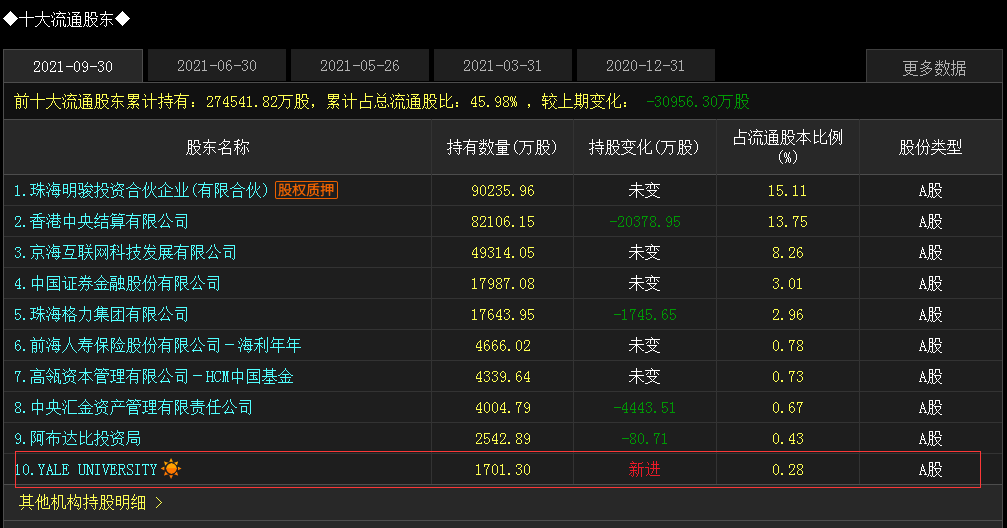Select the 2021-03-31 date tab
Viewport: 1007px width, 528px height.
(x=503, y=66)
